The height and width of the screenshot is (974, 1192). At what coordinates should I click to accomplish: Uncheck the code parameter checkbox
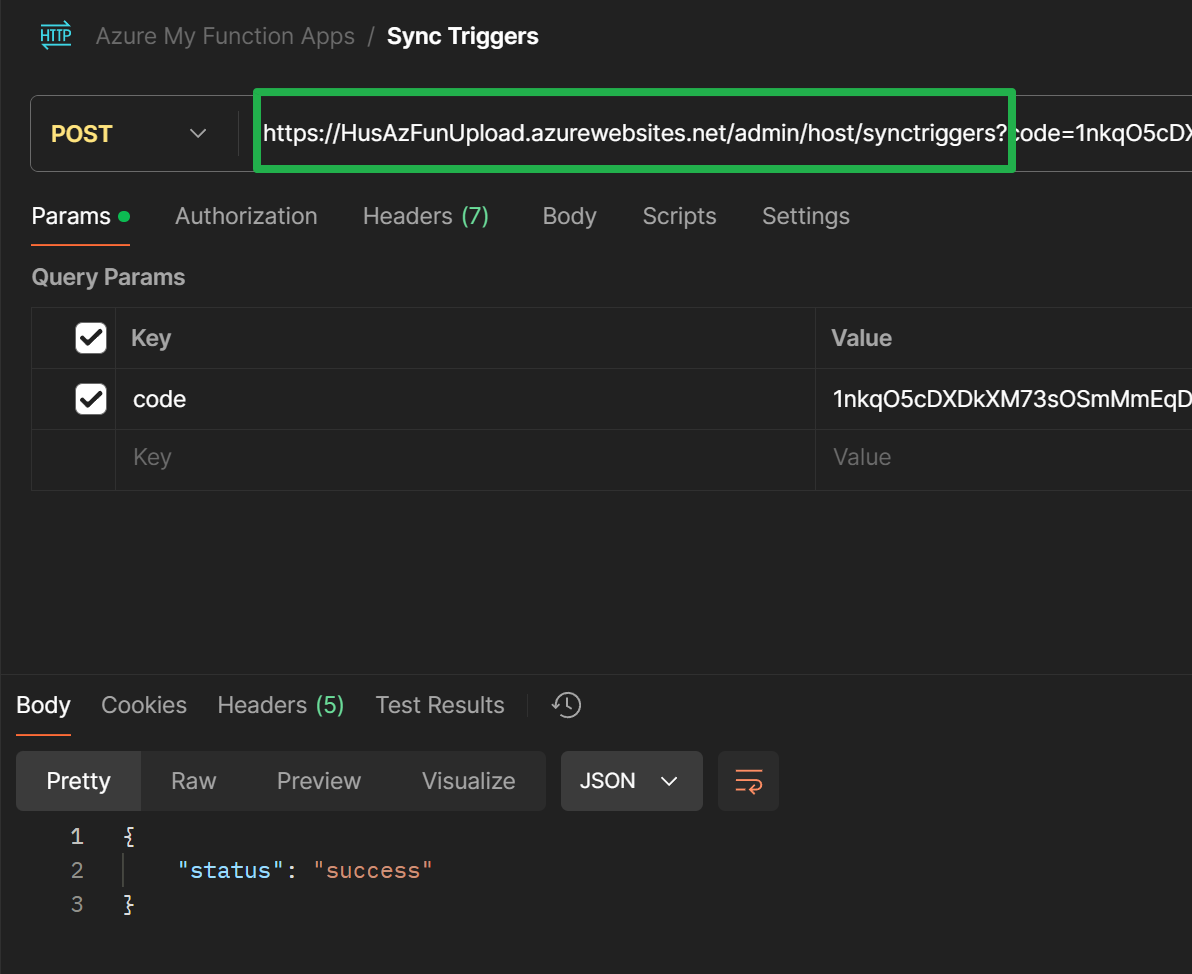[90, 399]
